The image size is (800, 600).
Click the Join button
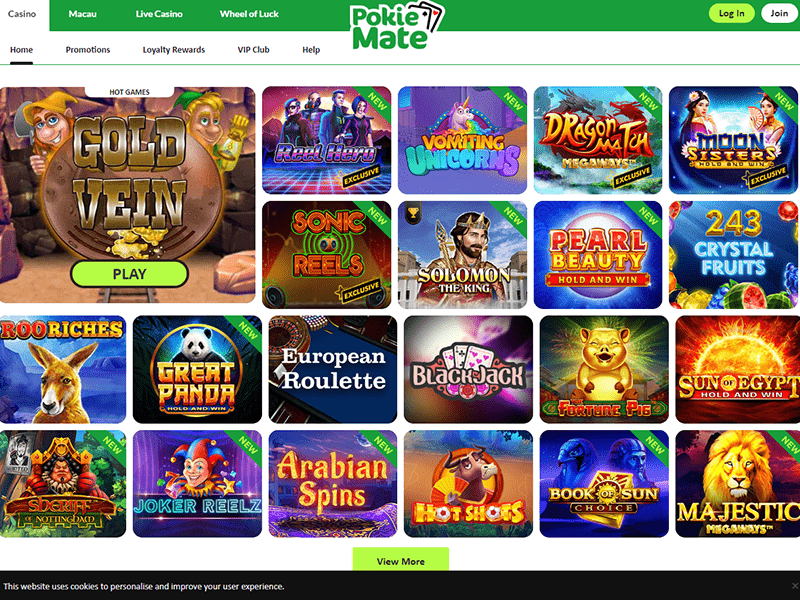(x=779, y=13)
